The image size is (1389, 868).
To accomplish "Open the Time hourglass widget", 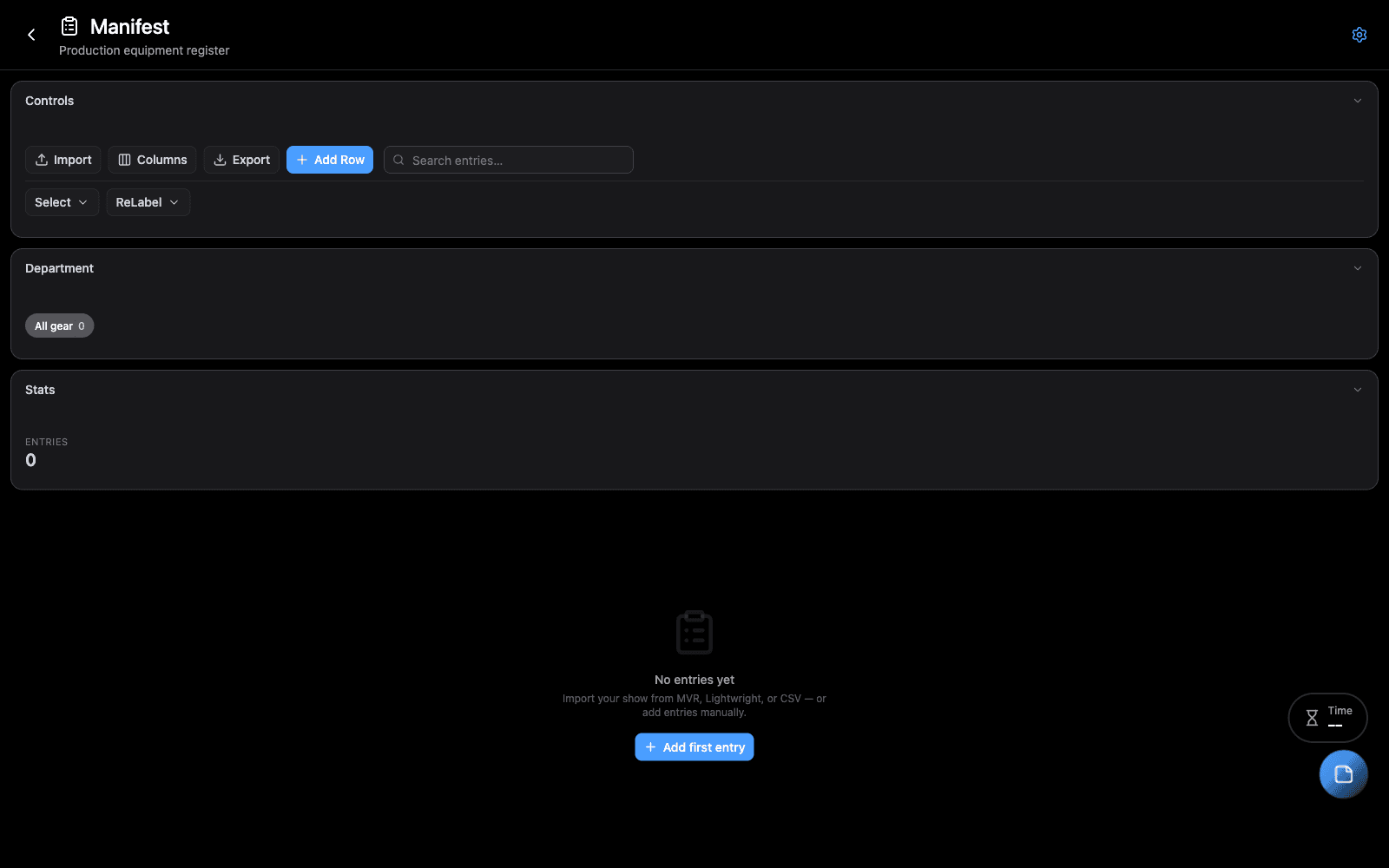I will click(x=1327, y=718).
